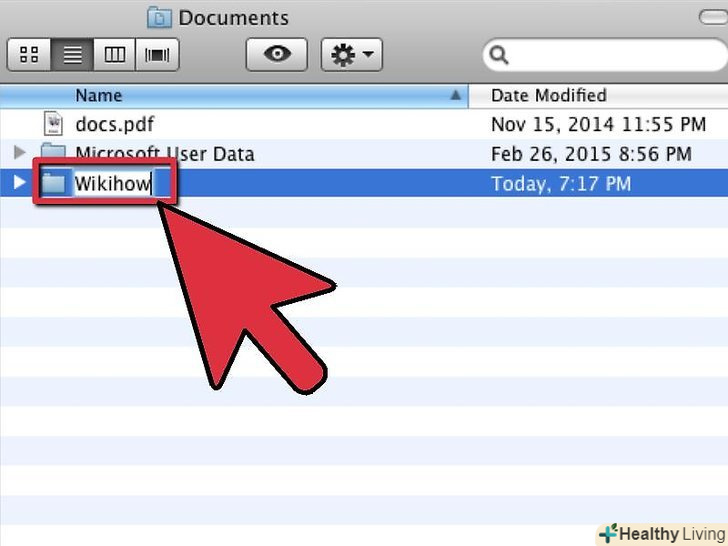728x546 pixels.
Task: Click the Wikihow folder icon
Action: pyautogui.click(x=53, y=182)
